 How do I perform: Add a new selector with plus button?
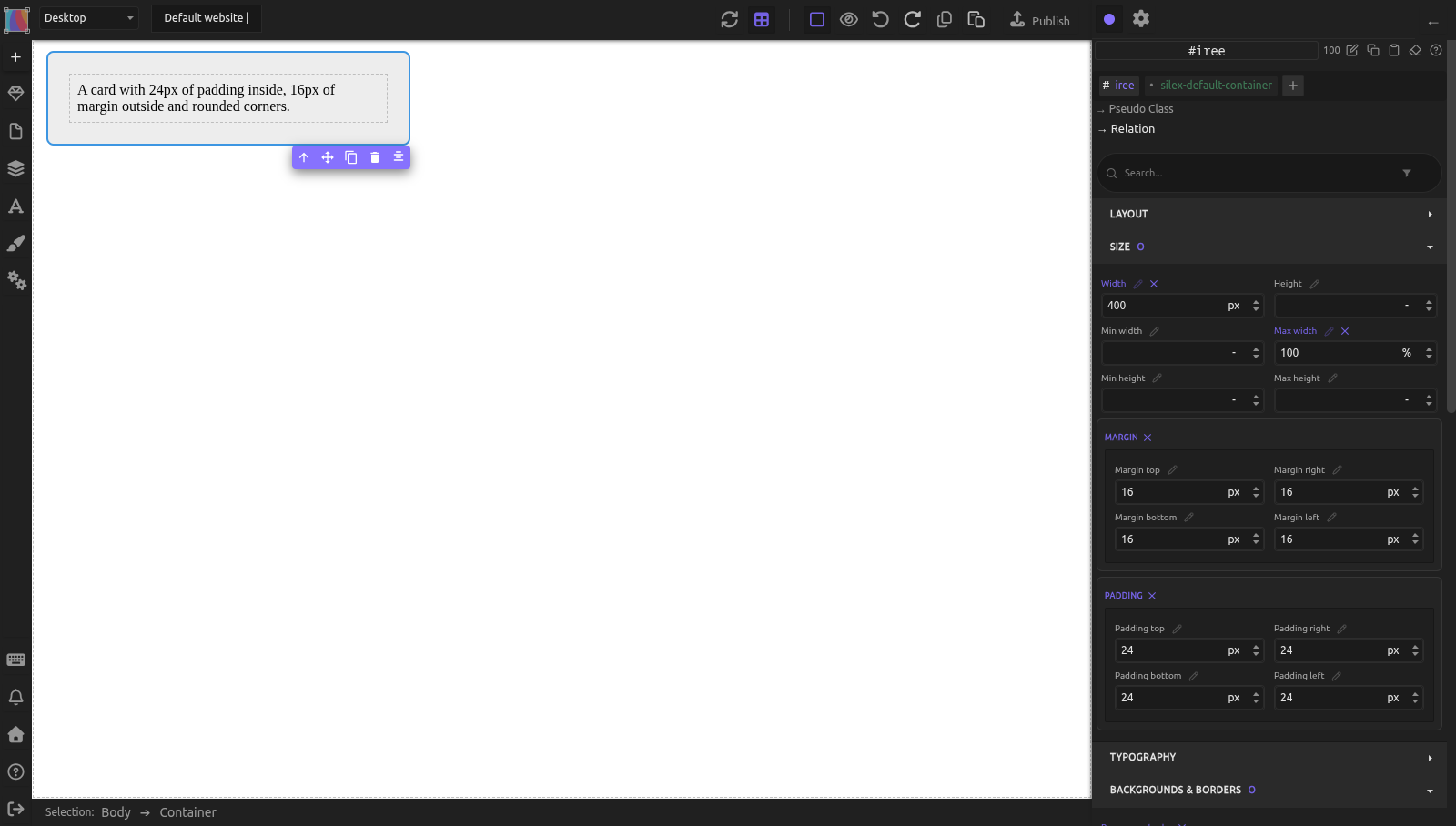click(1292, 86)
